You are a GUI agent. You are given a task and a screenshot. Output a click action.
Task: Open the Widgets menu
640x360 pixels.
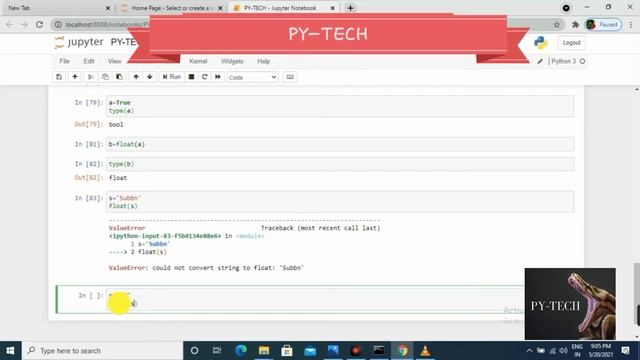232,61
